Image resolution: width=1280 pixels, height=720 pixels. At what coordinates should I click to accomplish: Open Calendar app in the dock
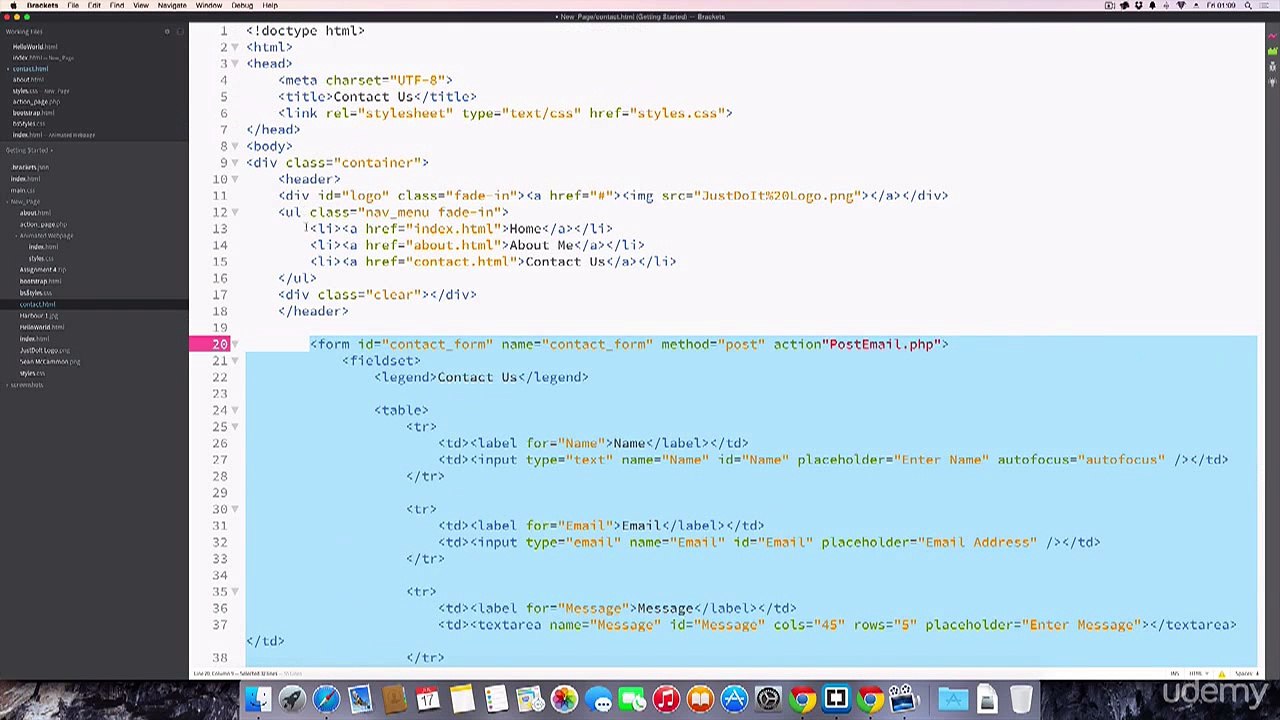pos(428,699)
